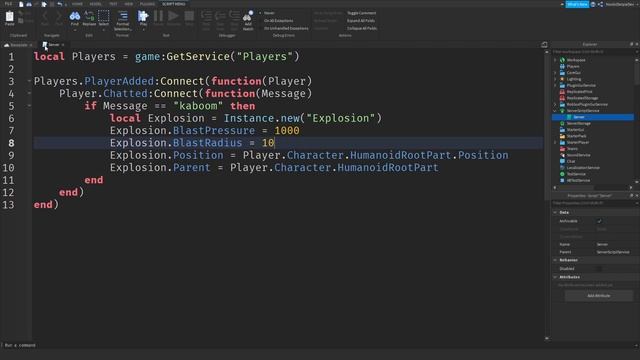Select StarterGui in Explorer

575,130
